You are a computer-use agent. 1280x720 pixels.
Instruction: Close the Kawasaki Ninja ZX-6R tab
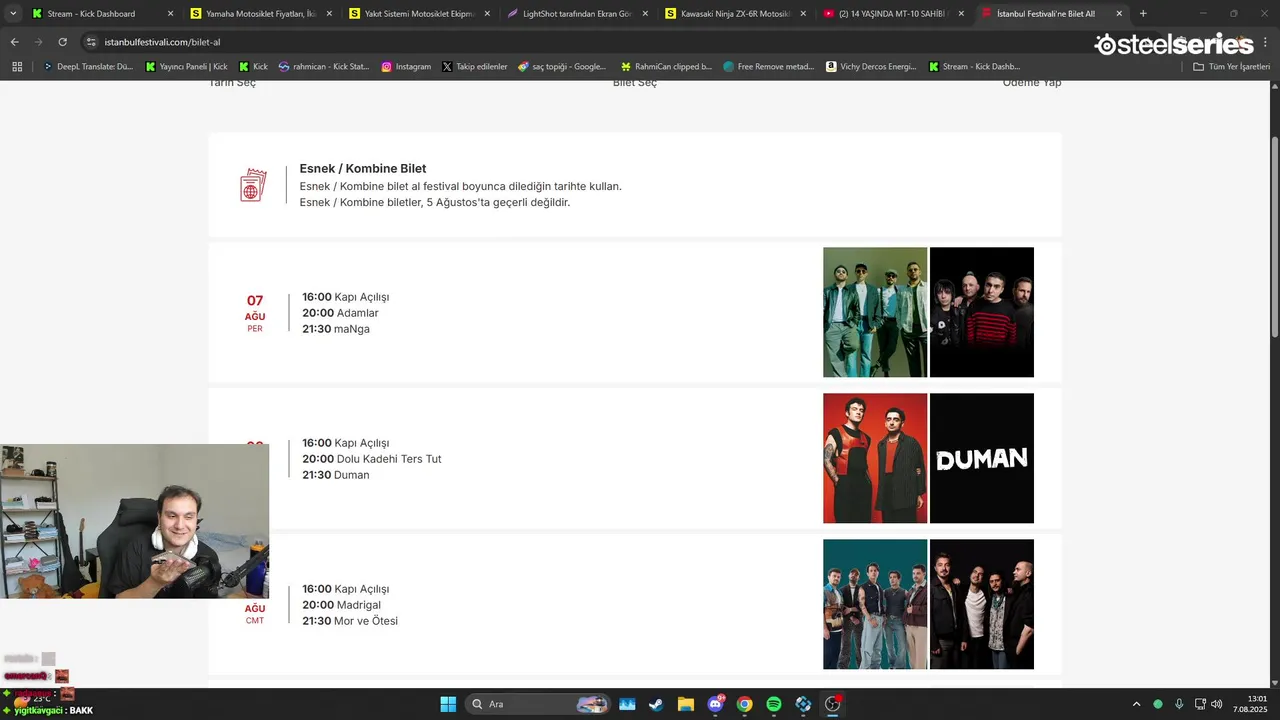point(803,14)
